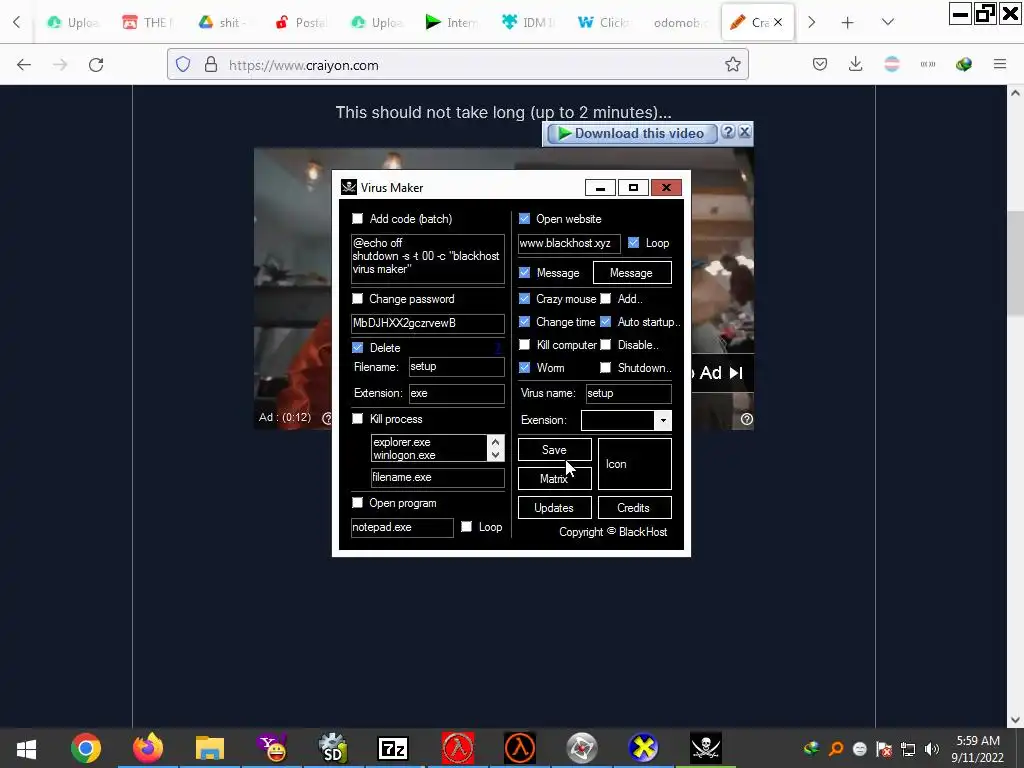
Task: Open the Yahoo Messenger smiley taskbar icon
Action: coord(272,748)
